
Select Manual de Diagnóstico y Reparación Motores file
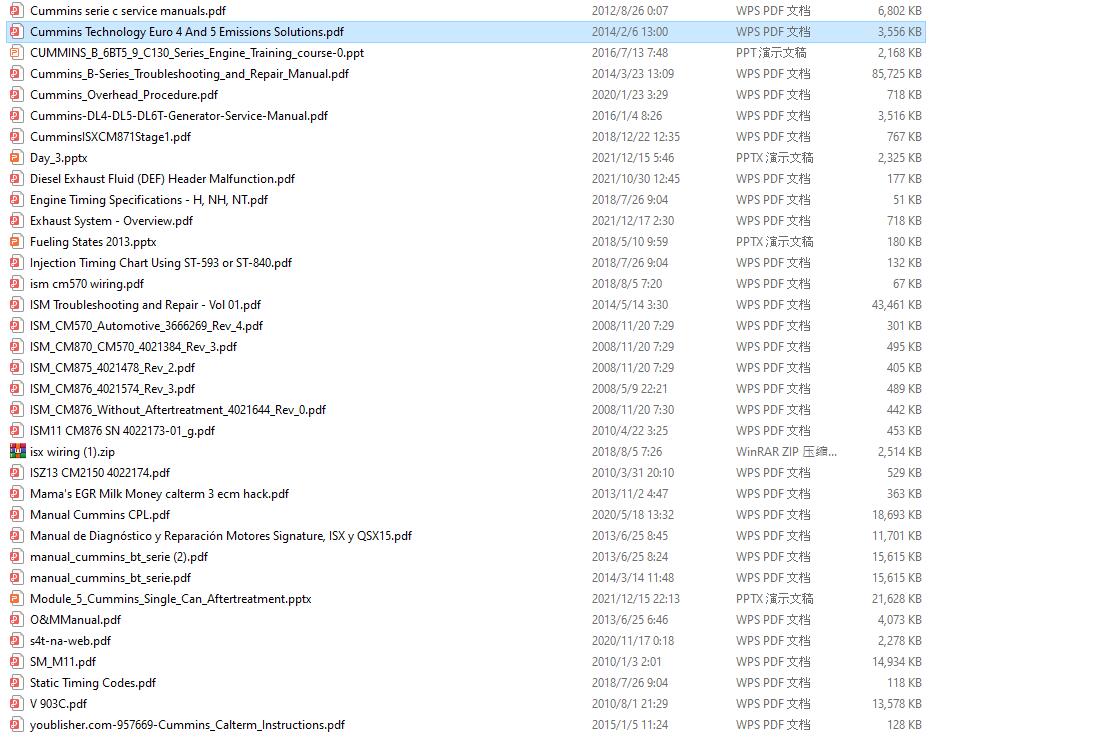pos(221,536)
